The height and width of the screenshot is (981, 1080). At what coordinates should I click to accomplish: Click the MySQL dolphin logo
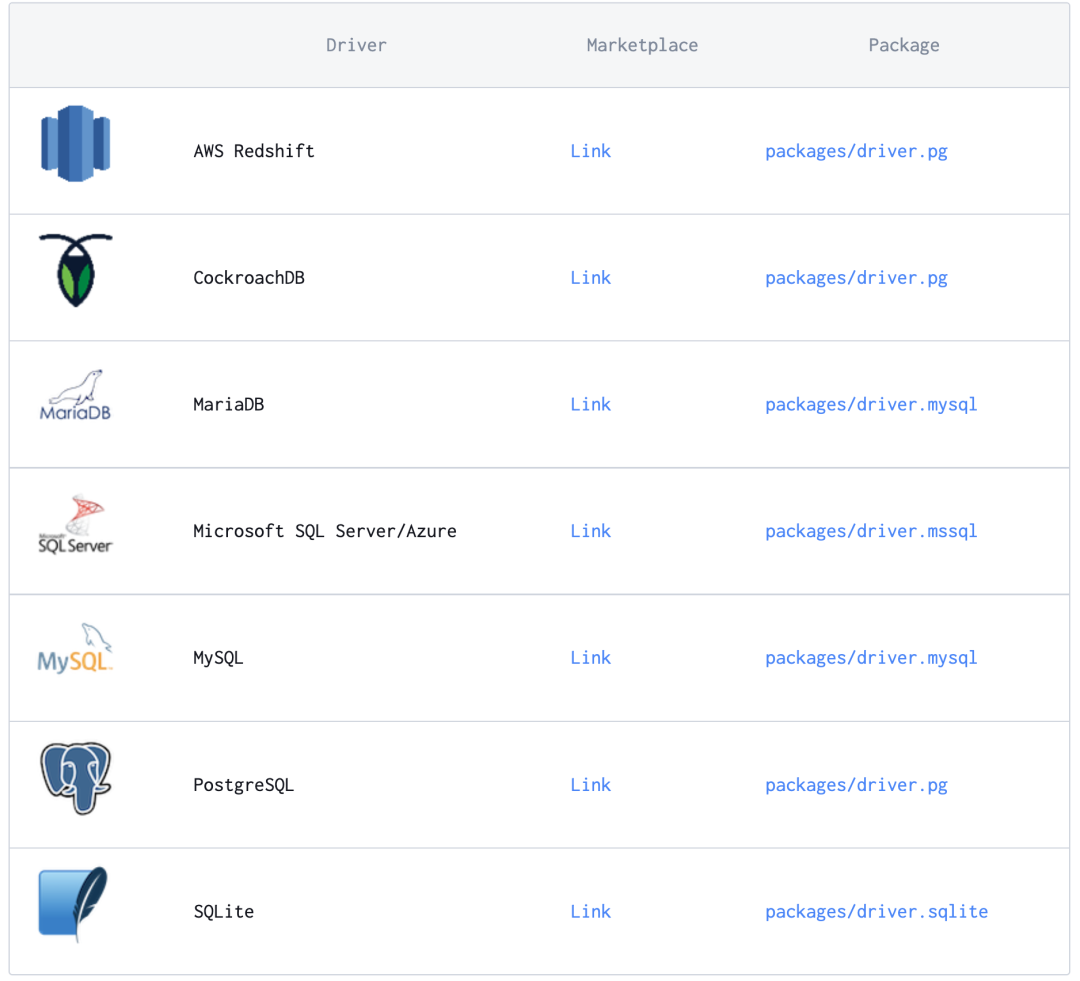76,648
